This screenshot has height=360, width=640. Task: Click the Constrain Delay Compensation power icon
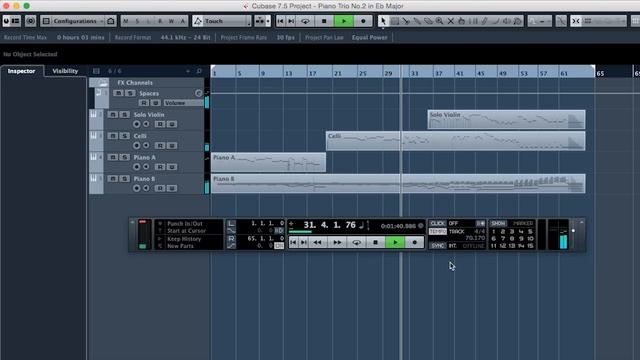pyautogui.click(x=30, y=21)
